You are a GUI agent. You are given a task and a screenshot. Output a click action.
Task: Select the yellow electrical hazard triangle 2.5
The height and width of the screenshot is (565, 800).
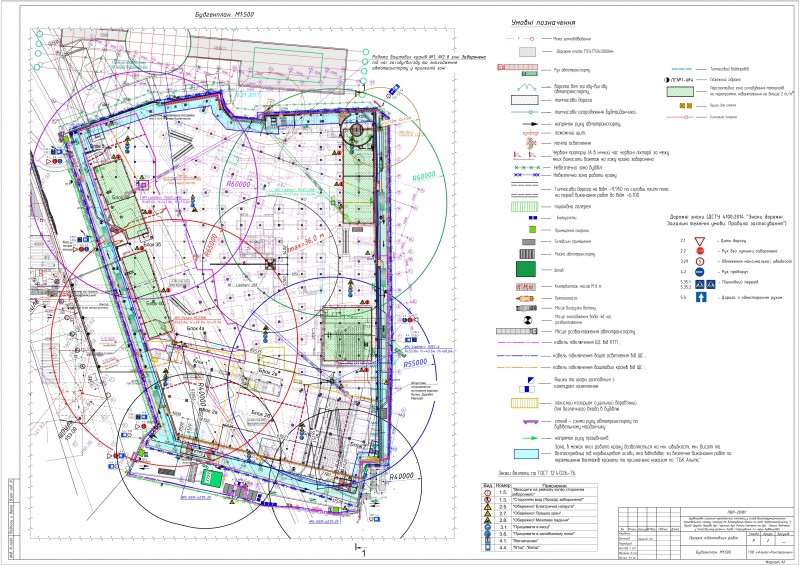(488, 507)
